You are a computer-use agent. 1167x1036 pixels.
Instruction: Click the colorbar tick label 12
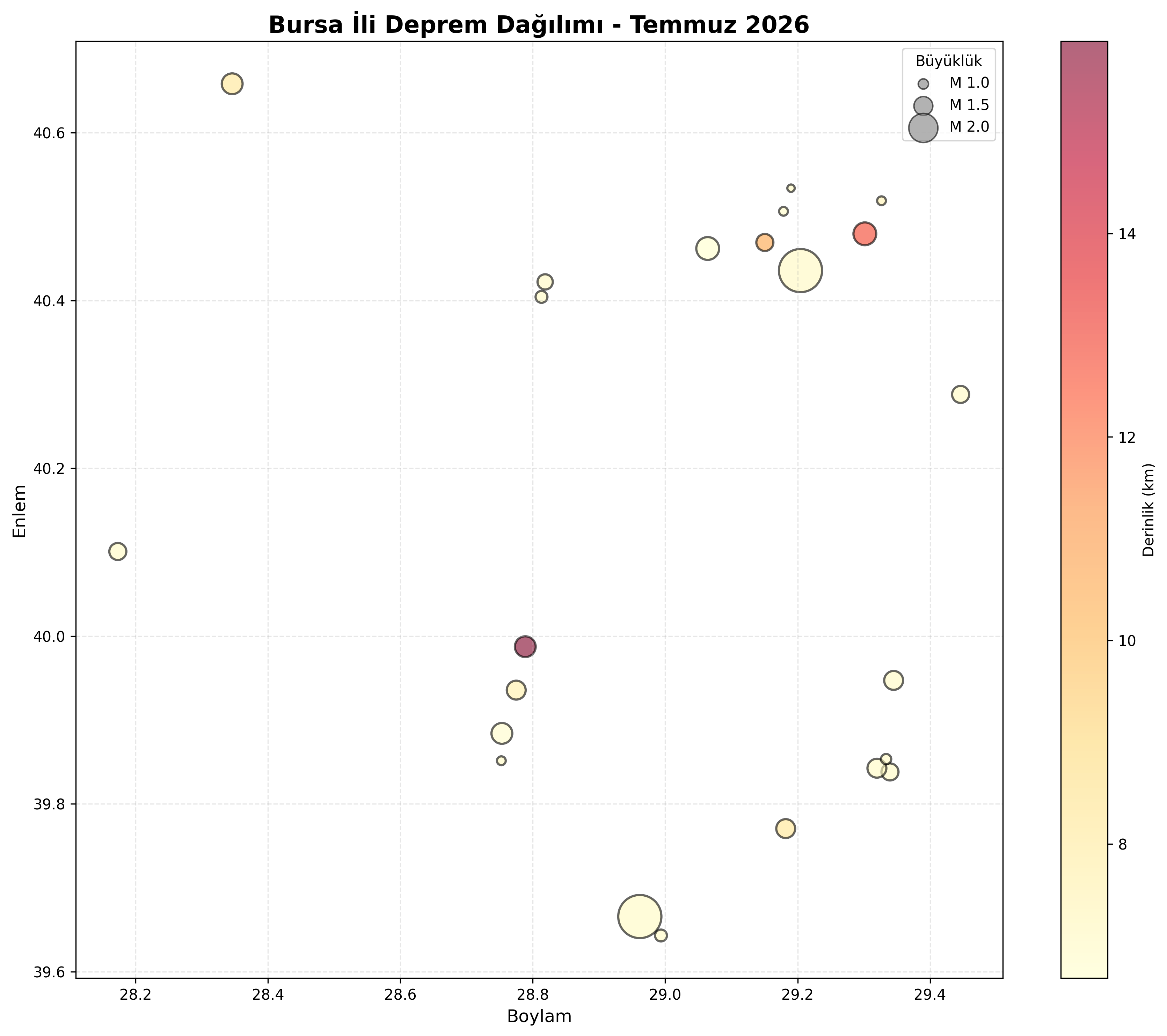coord(1126,438)
